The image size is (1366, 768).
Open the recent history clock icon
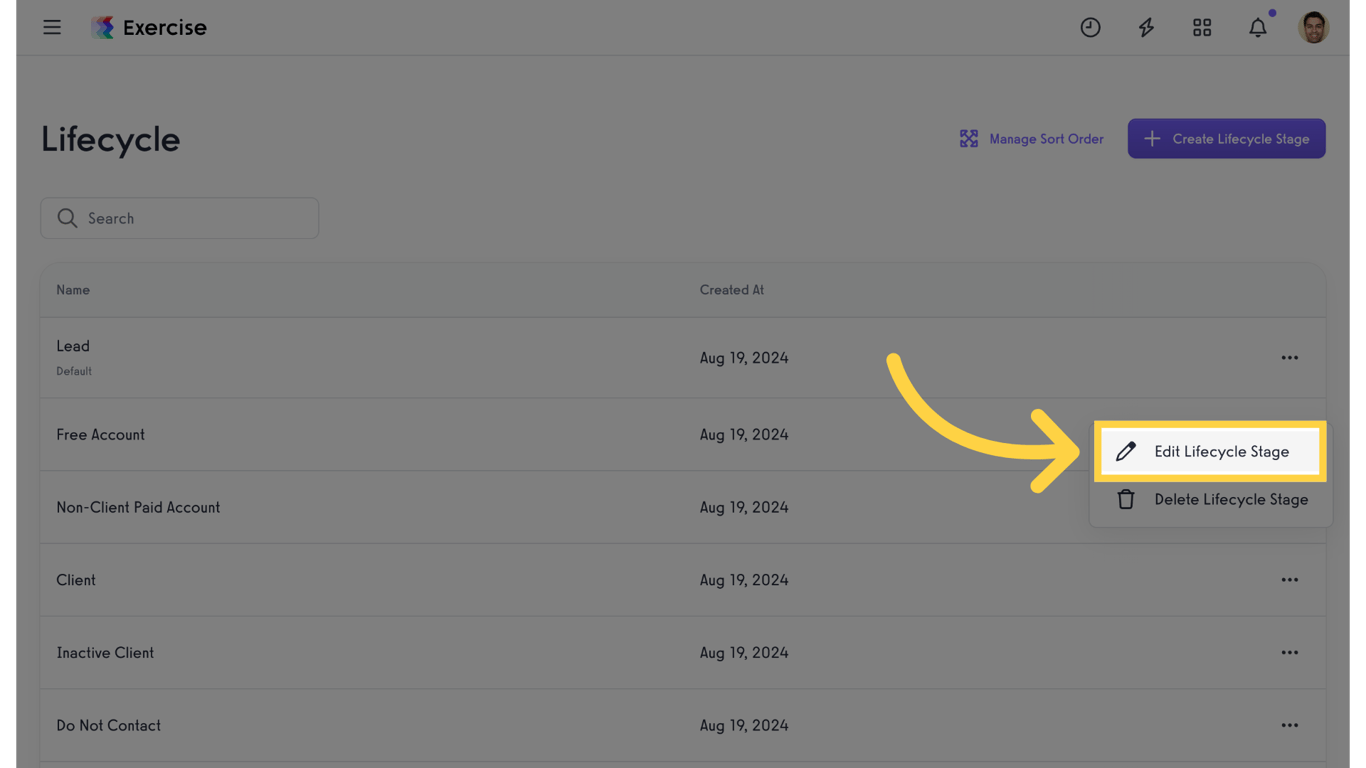pos(1090,28)
